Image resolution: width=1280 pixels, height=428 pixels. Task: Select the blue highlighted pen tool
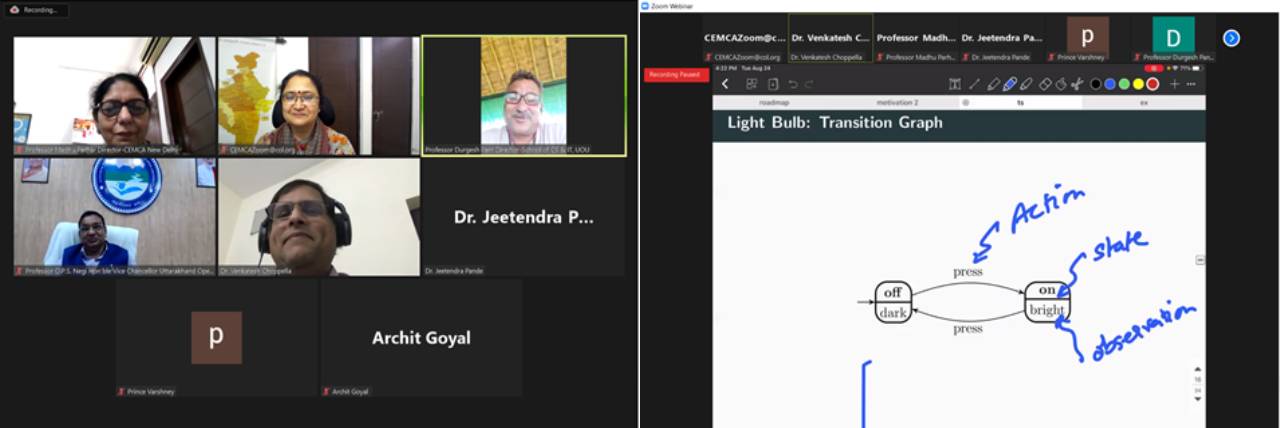pos(1009,84)
